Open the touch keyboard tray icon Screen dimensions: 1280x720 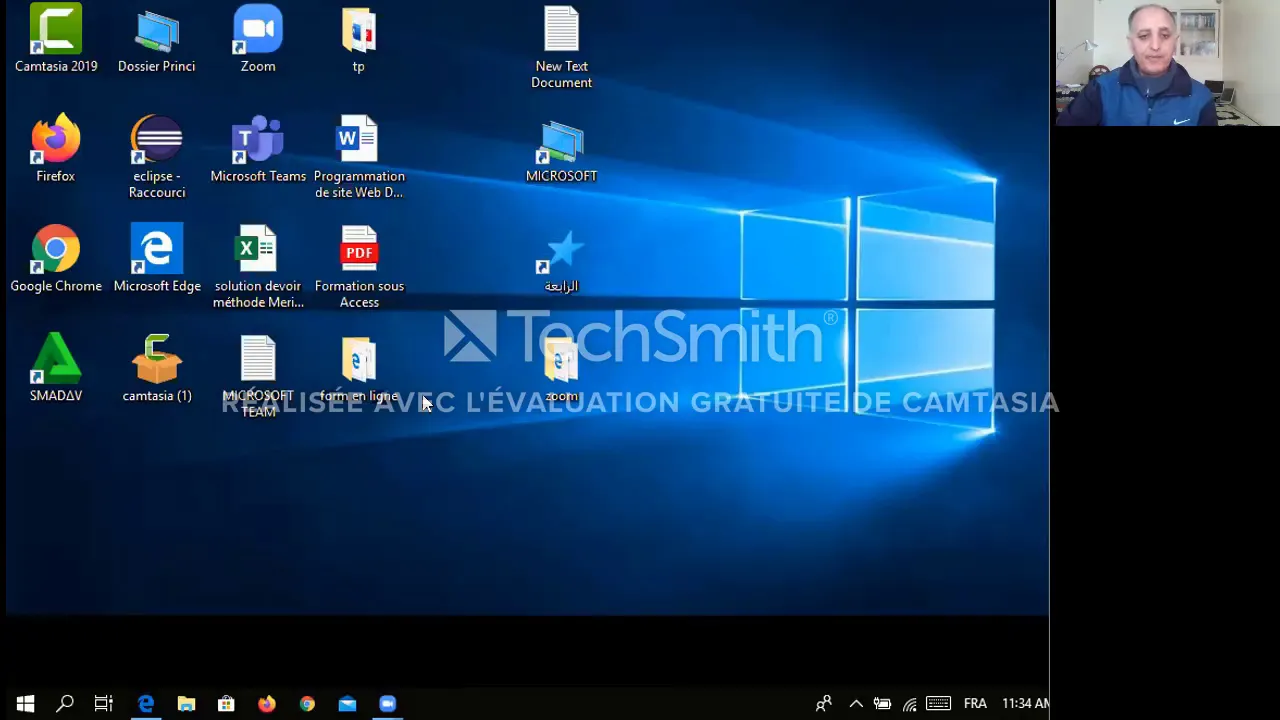coord(938,704)
